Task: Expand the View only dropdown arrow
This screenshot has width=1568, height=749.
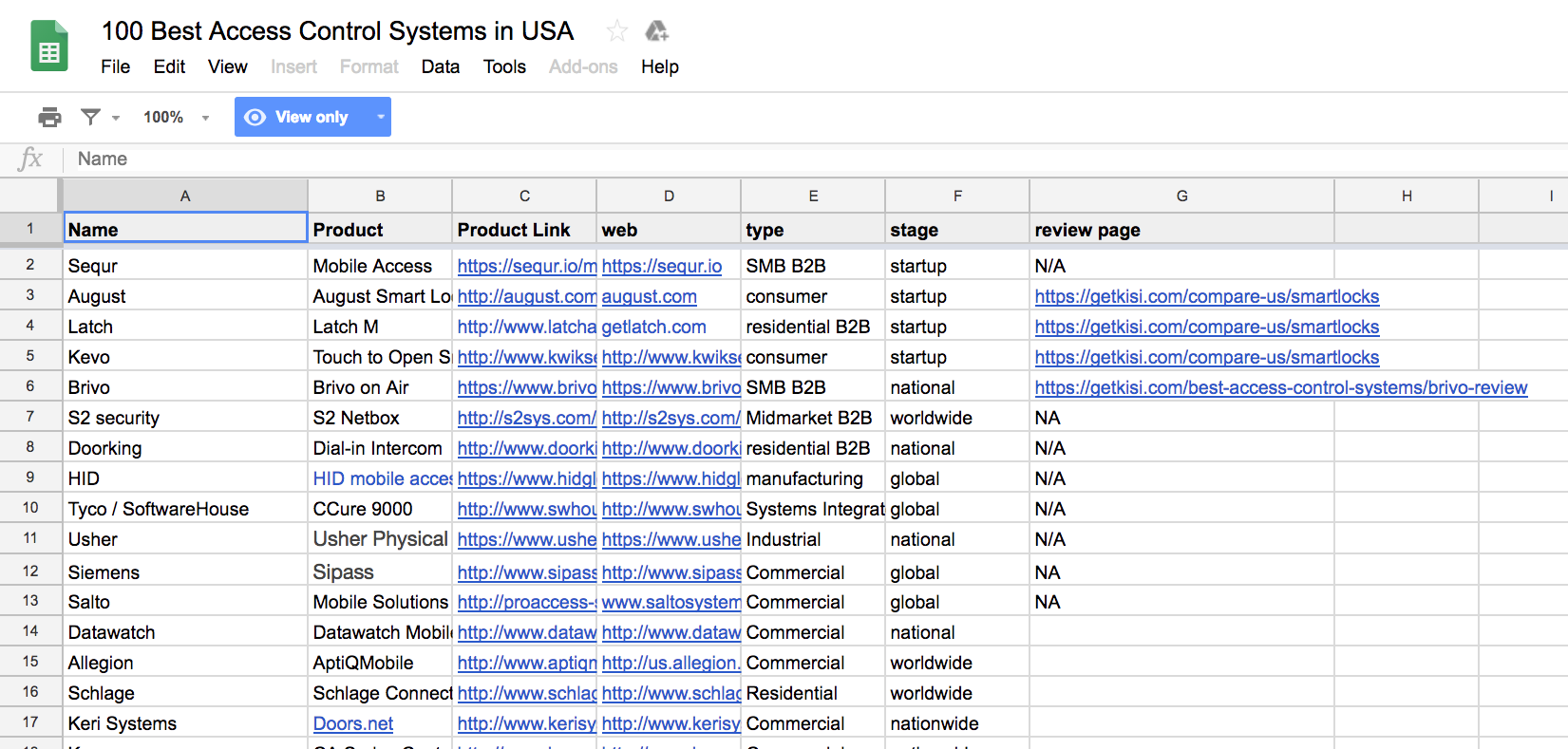Action: tap(380, 117)
